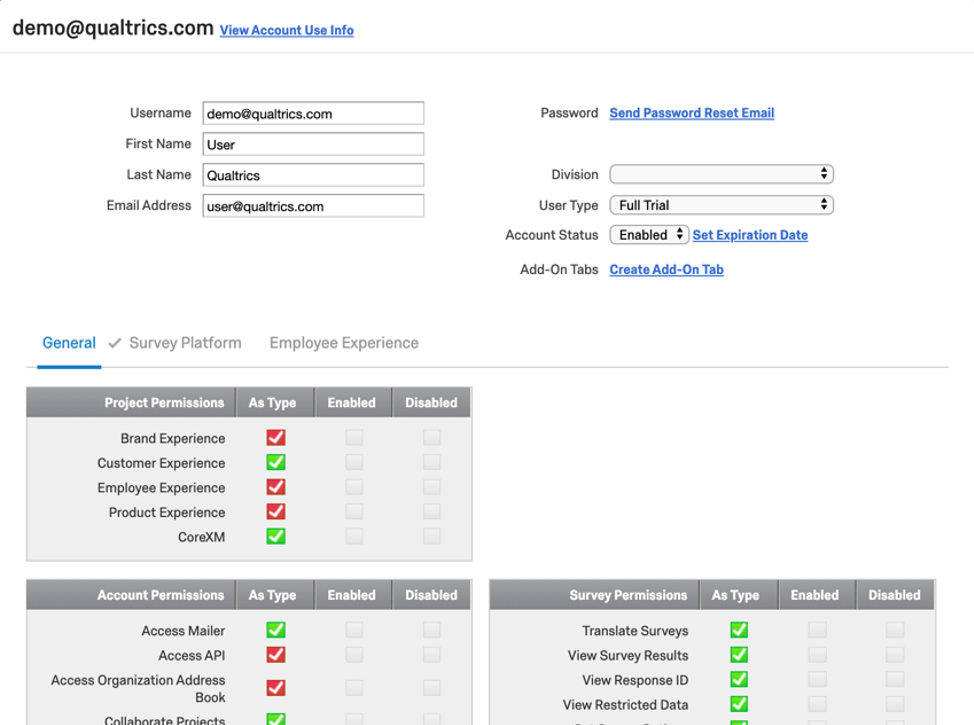This screenshot has height=725, width=974.
Task: Switch to the Survey Platform tab
Action: click(x=185, y=342)
